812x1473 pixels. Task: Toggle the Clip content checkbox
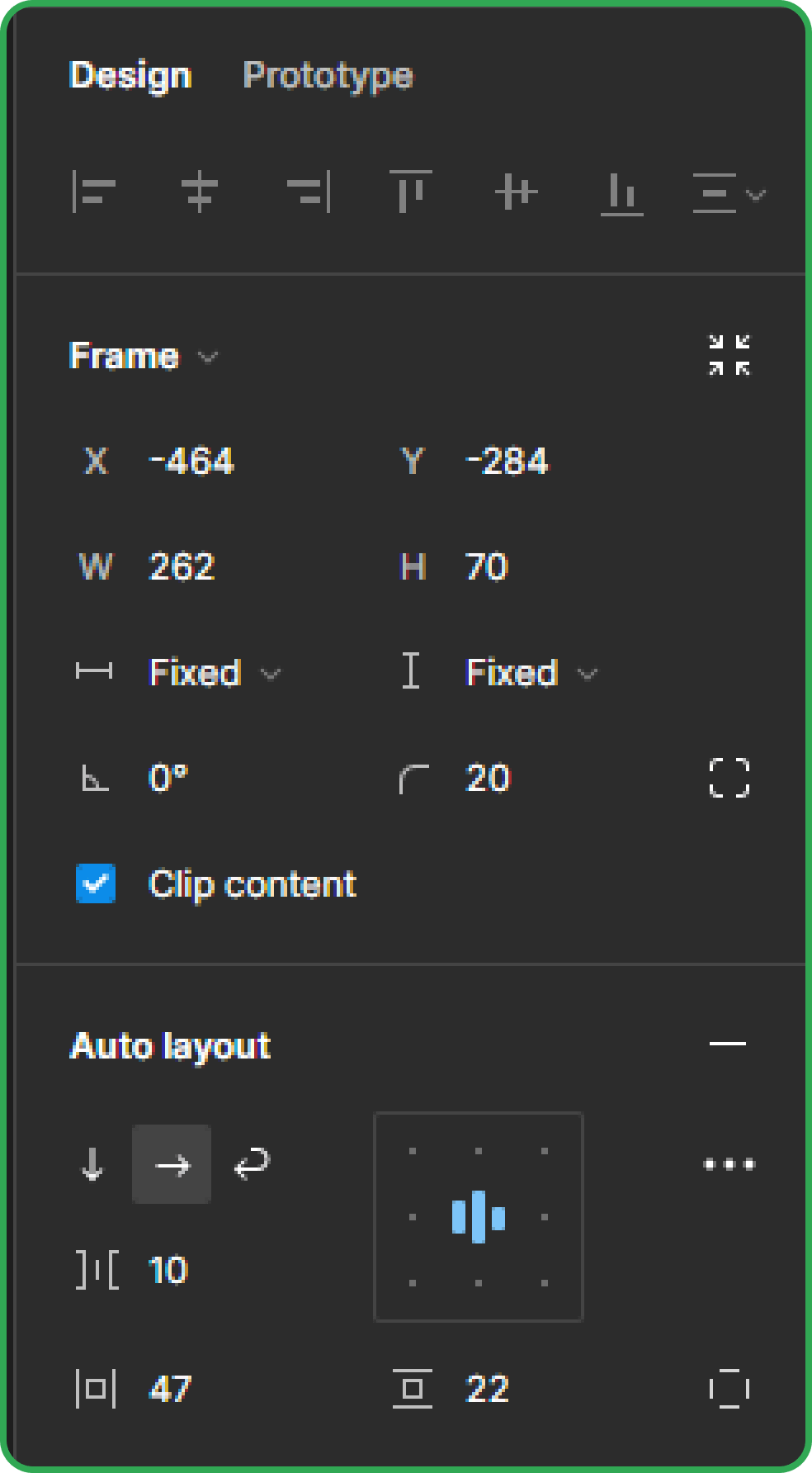pyautogui.click(x=96, y=883)
